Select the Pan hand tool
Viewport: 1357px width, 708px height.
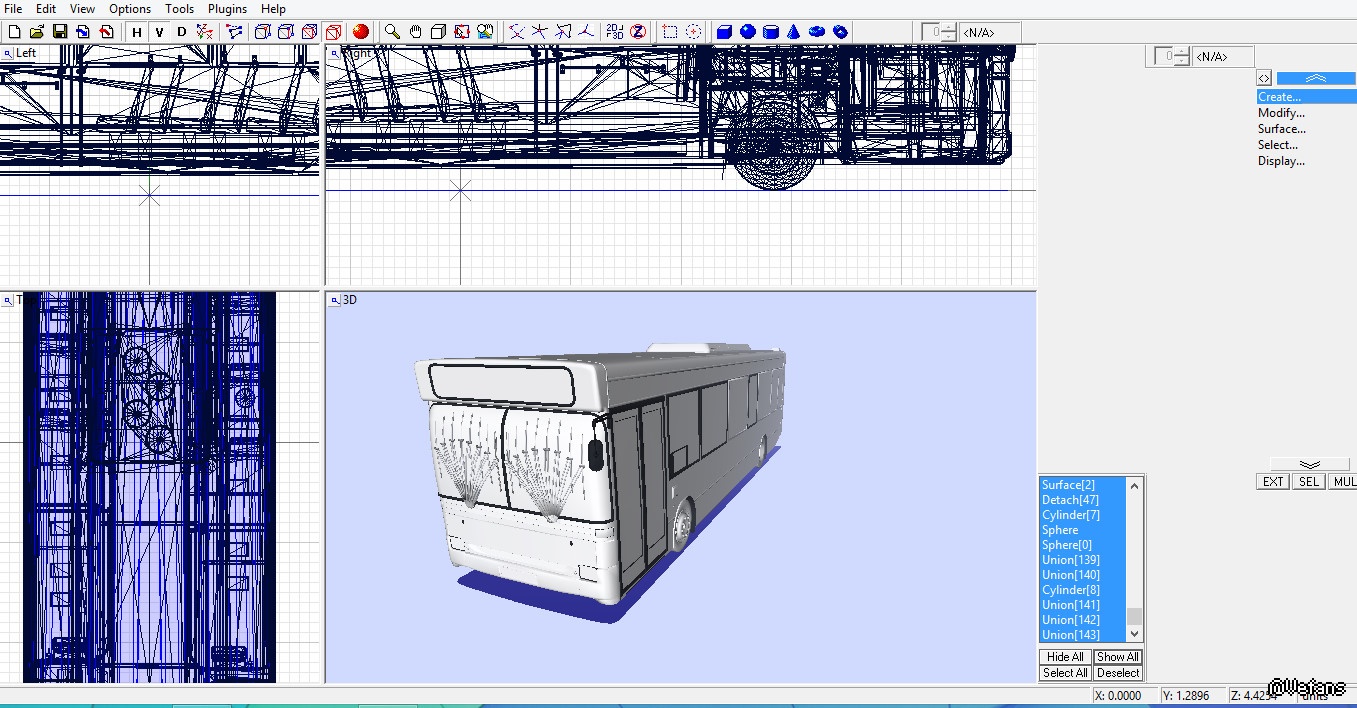416,32
